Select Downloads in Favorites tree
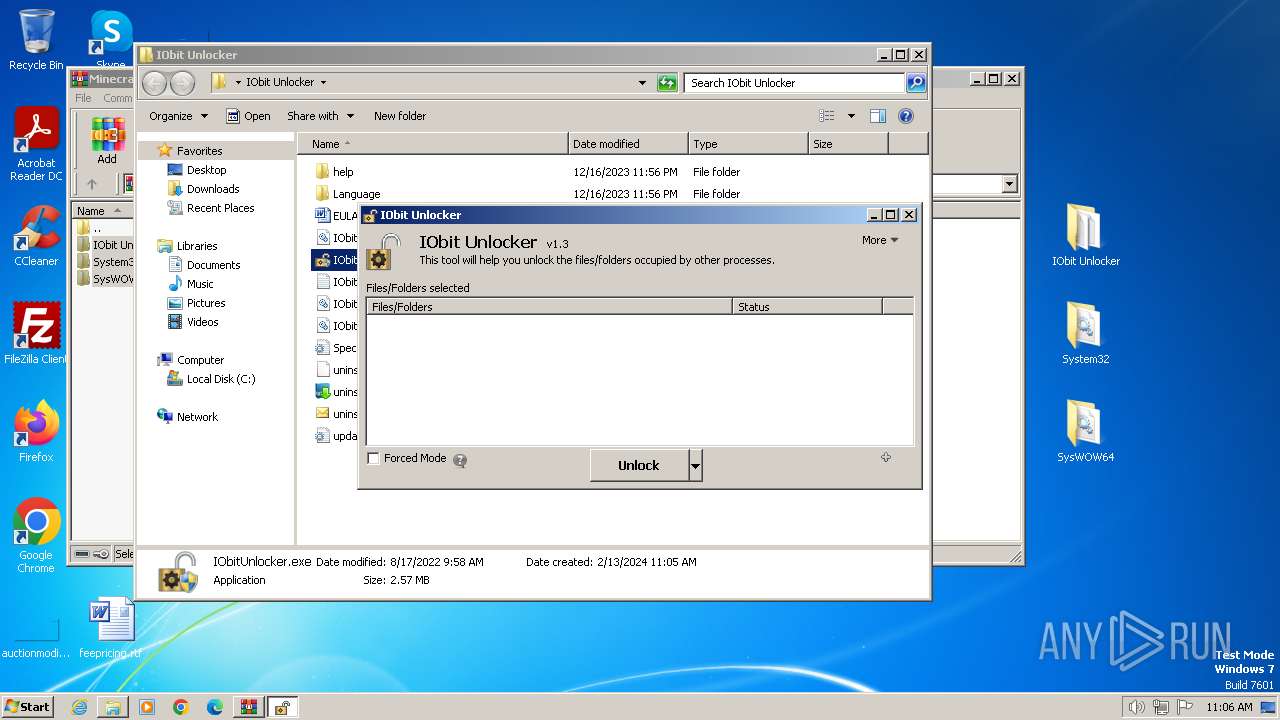Screen dimensions: 1280x720 (213, 189)
